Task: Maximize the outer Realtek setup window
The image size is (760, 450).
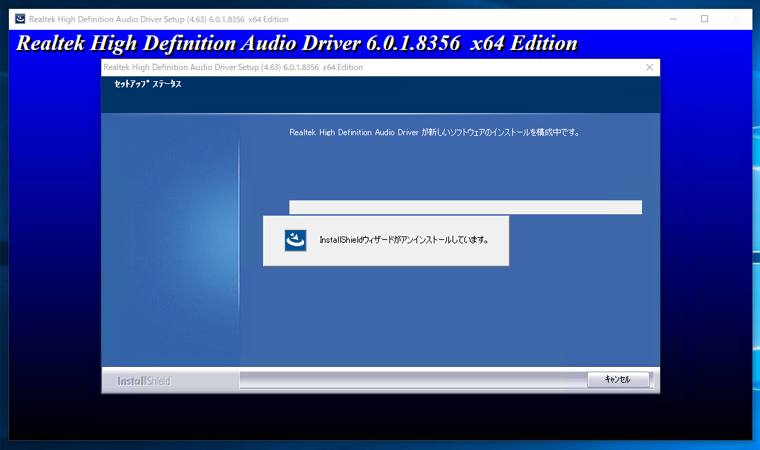Action: tap(704, 19)
